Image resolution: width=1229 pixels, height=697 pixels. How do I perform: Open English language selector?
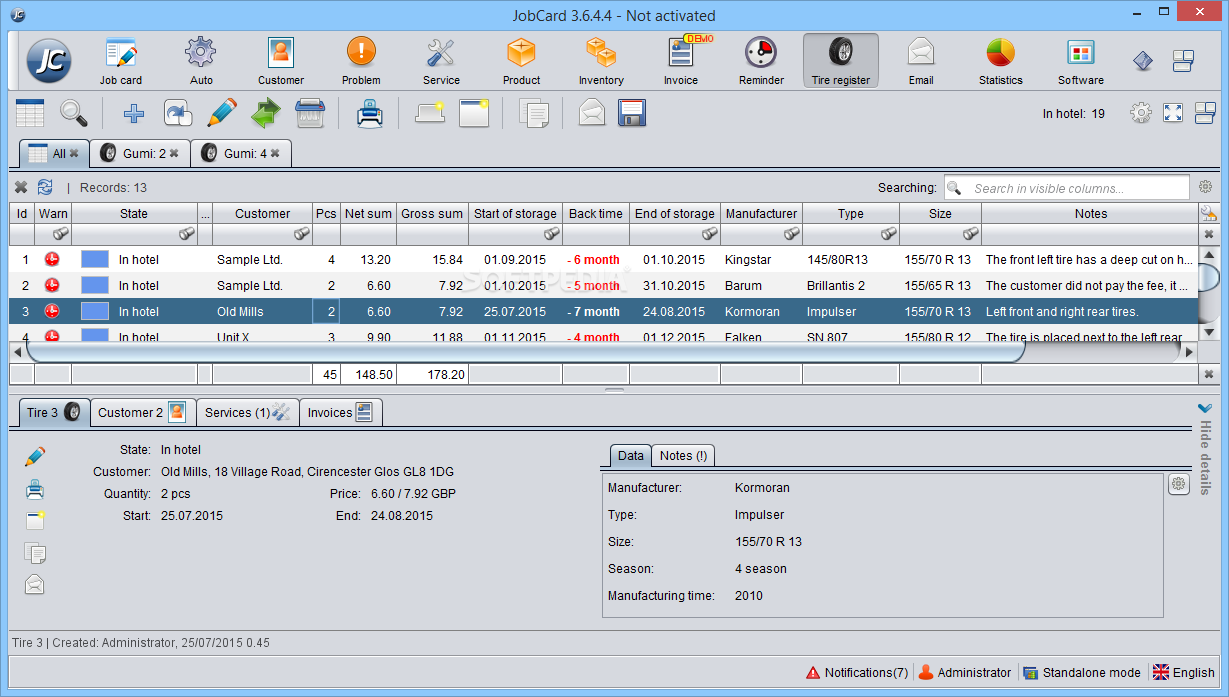[1184, 673]
